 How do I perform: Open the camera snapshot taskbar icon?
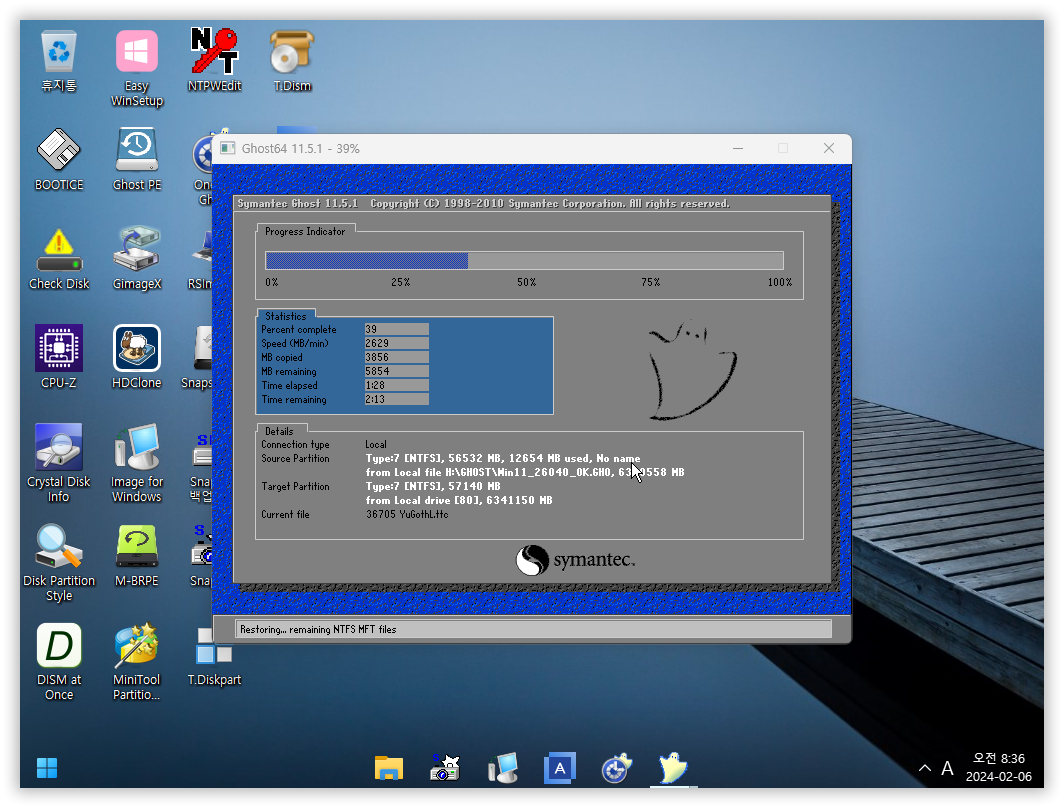(445, 768)
